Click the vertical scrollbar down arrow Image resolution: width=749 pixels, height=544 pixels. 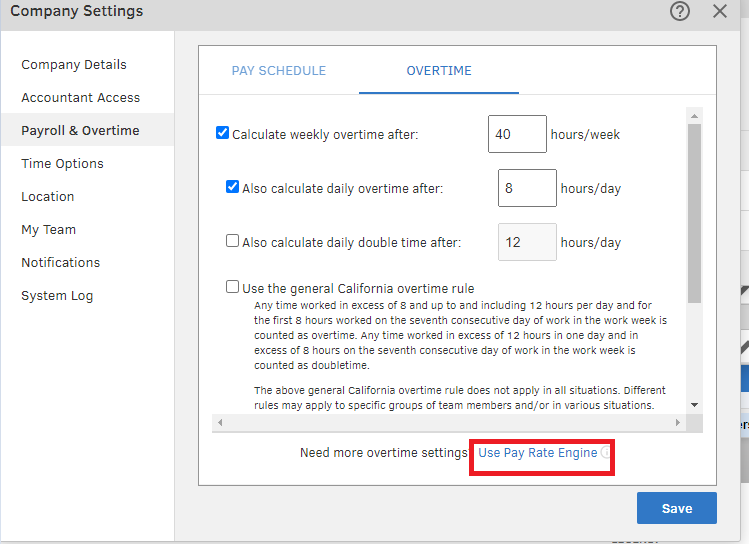coord(695,404)
